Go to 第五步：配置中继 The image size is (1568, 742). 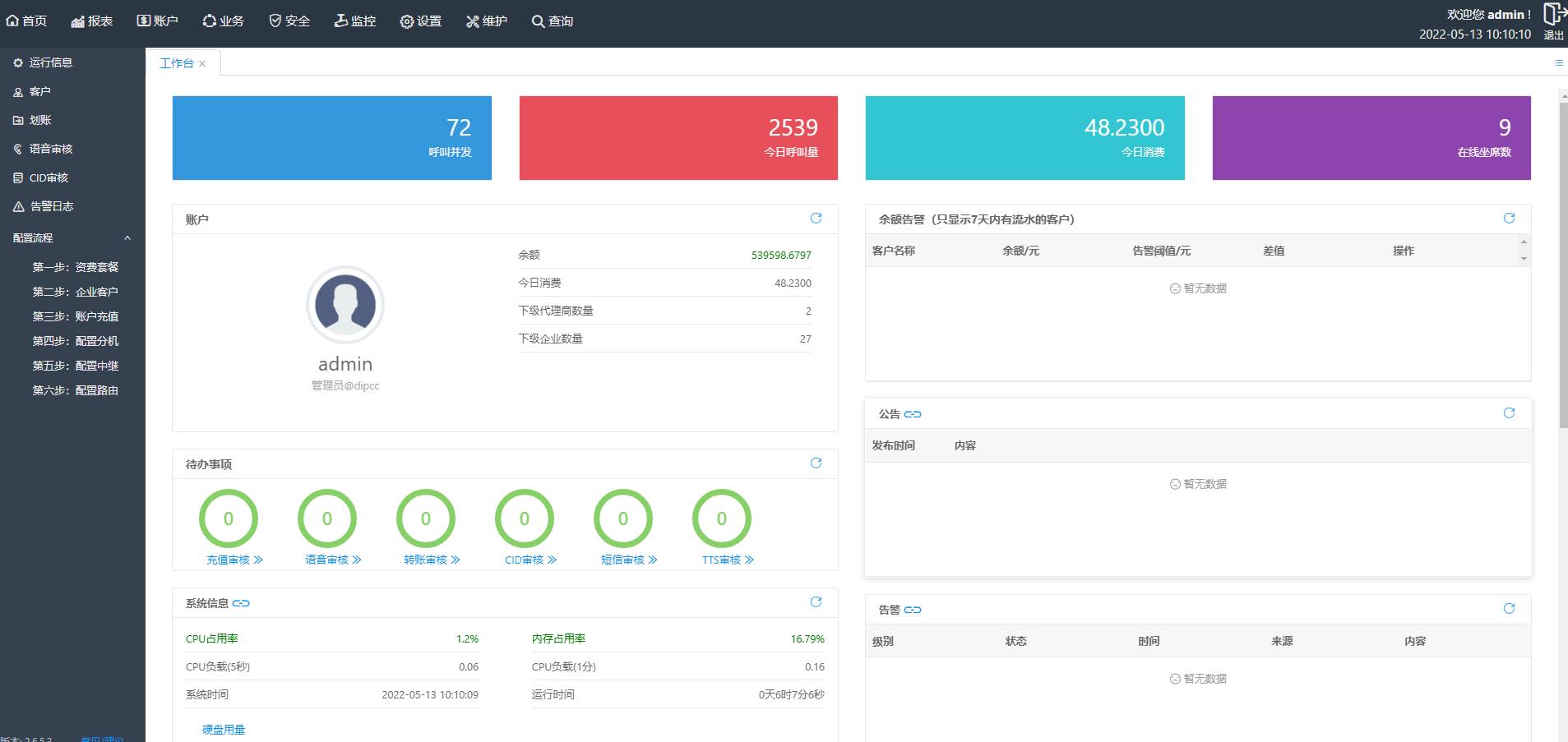76,366
